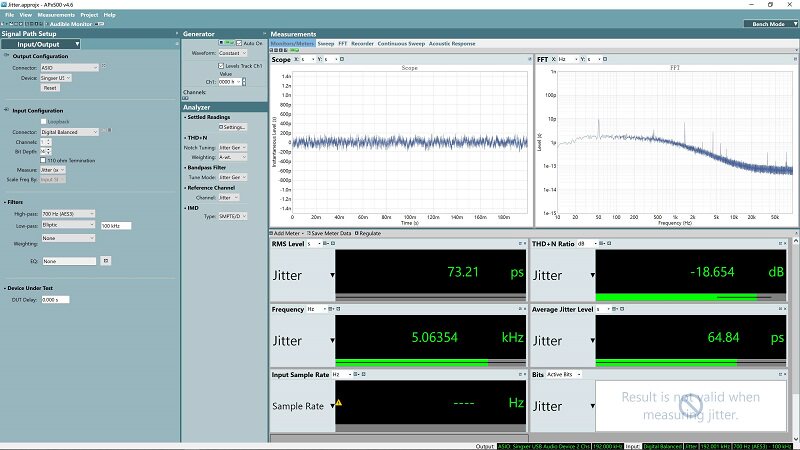
Task: Toggle the generator on/off switch icon
Action: pyautogui.click(x=227, y=43)
